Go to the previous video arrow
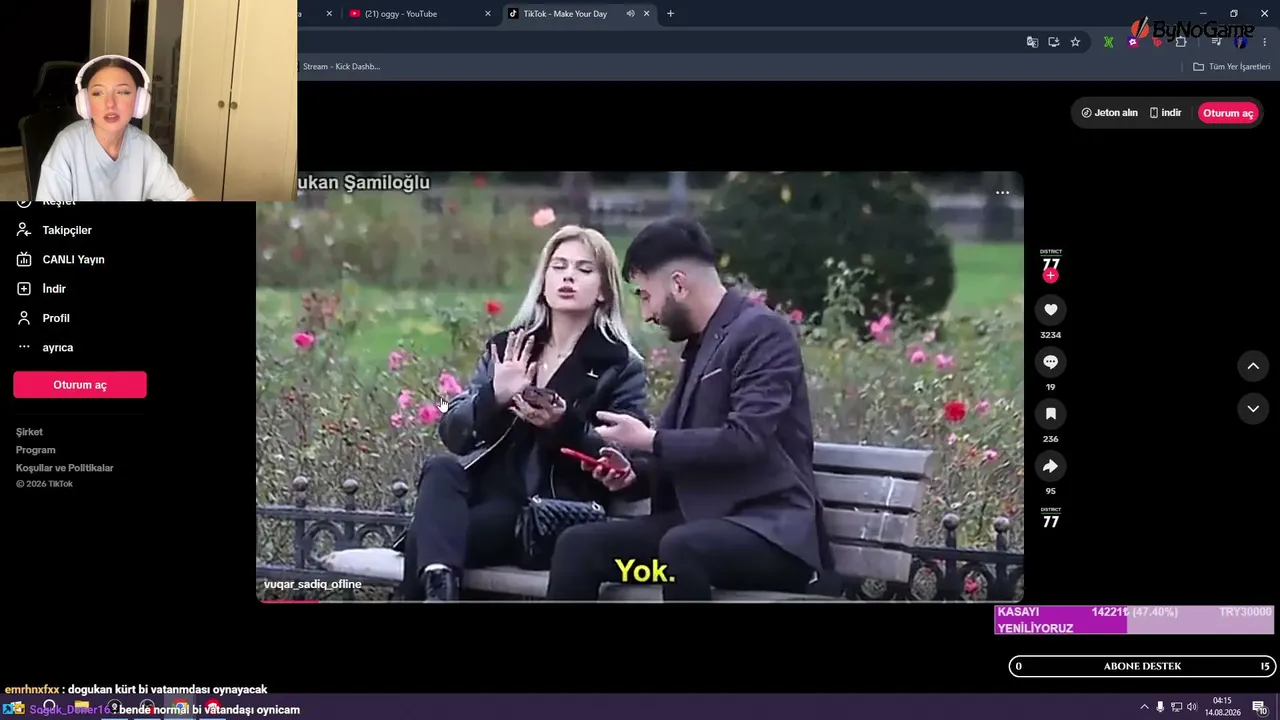 pyautogui.click(x=1253, y=367)
